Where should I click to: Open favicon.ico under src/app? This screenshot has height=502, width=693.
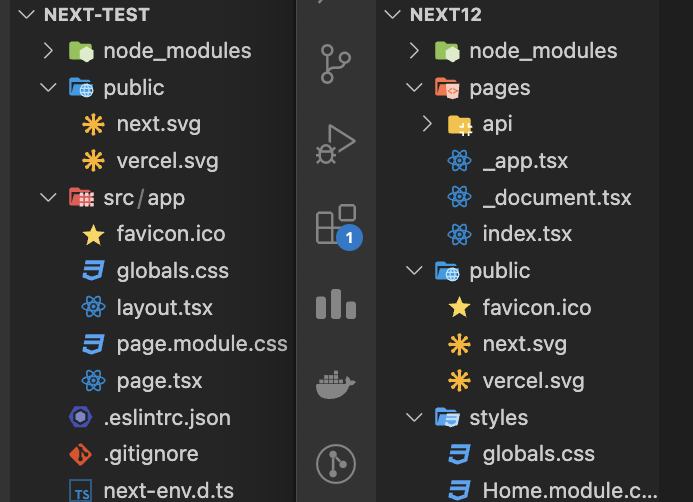(171, 234)
